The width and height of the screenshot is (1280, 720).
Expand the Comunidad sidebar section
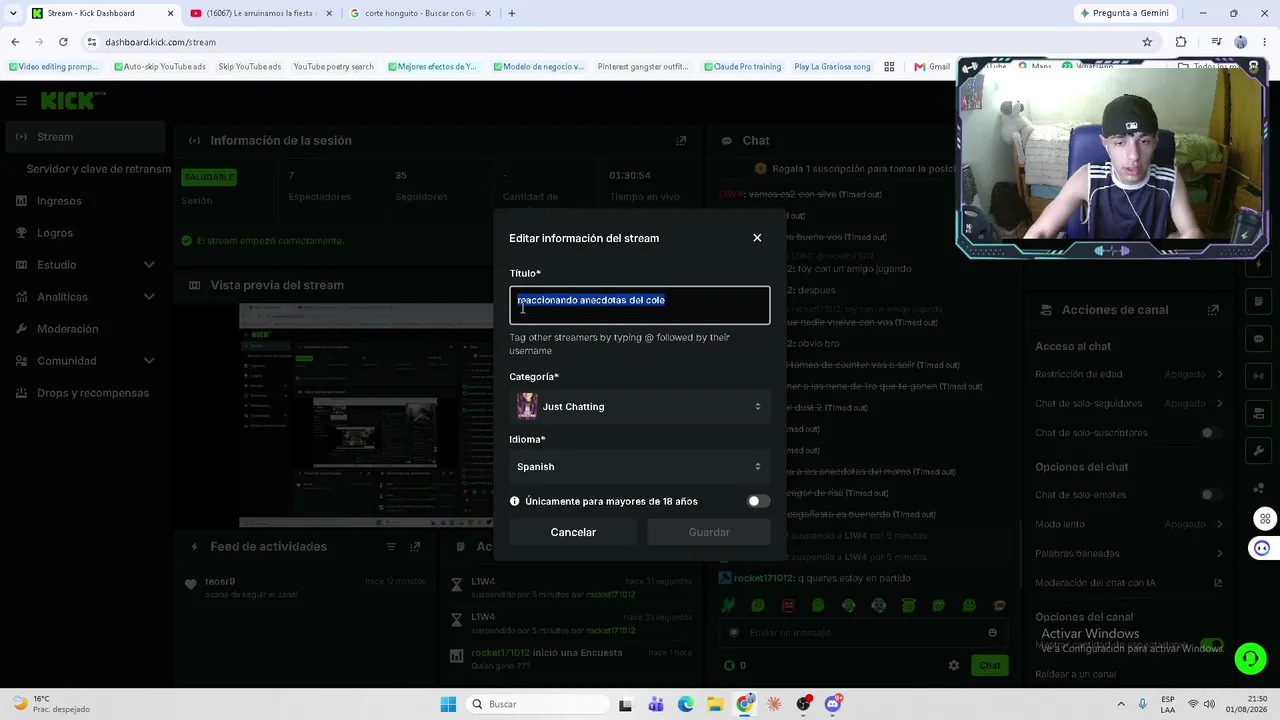tap(85, 361)
